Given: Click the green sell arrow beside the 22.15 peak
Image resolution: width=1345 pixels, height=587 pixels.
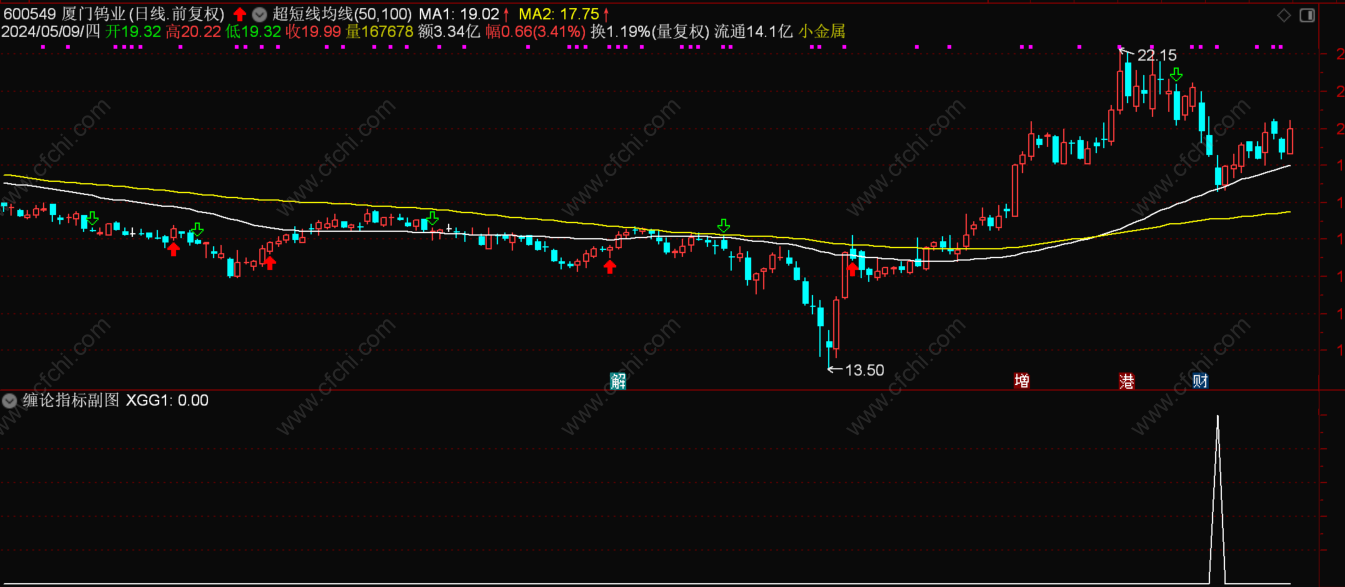Looking at the screenshot, I should click(1177, 75).
